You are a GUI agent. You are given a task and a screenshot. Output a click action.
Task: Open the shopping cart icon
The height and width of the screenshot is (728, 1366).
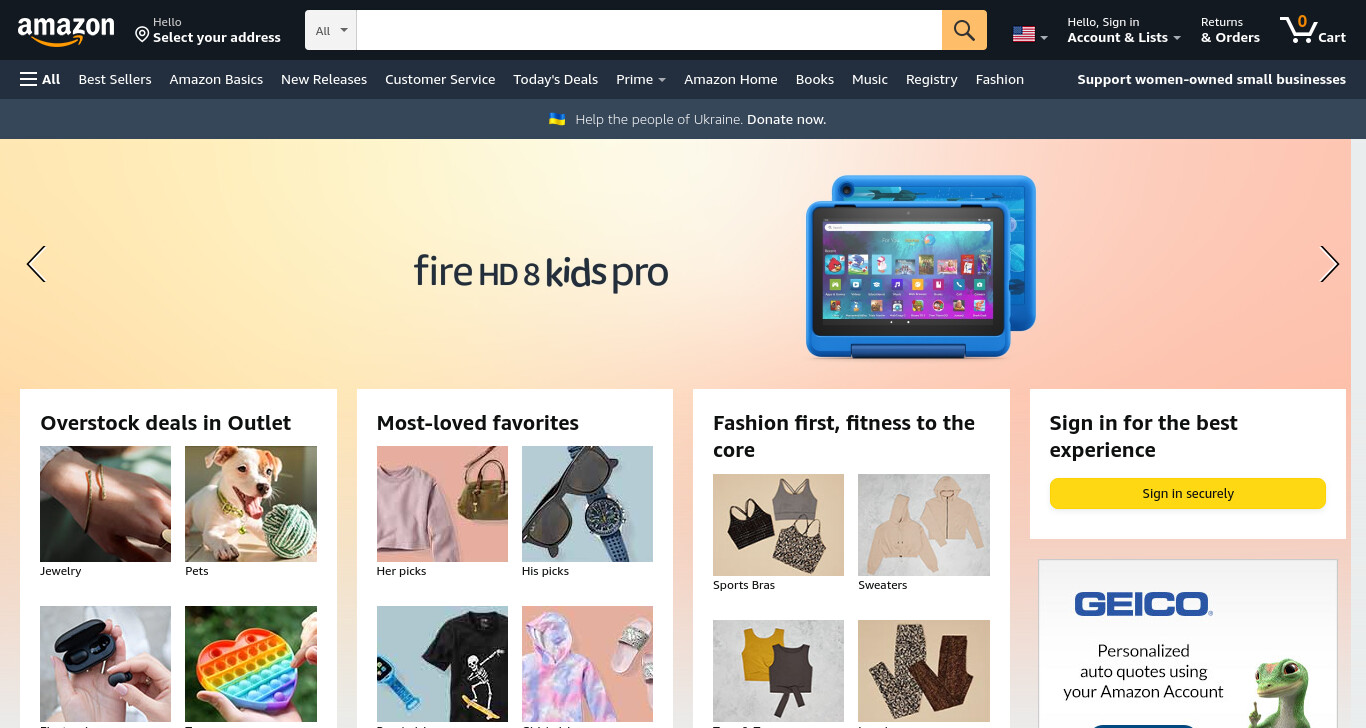pos(1312,29)
